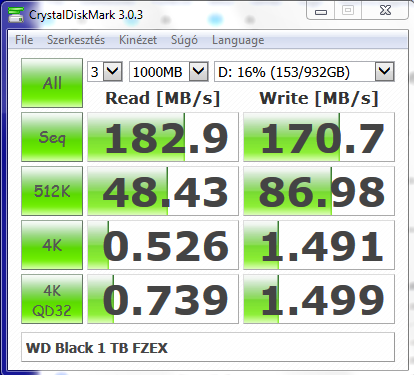Select 4K QD32 read value 0.739
Image resolution: width=414 pixels, height=375 pixels.
(163, 299)
